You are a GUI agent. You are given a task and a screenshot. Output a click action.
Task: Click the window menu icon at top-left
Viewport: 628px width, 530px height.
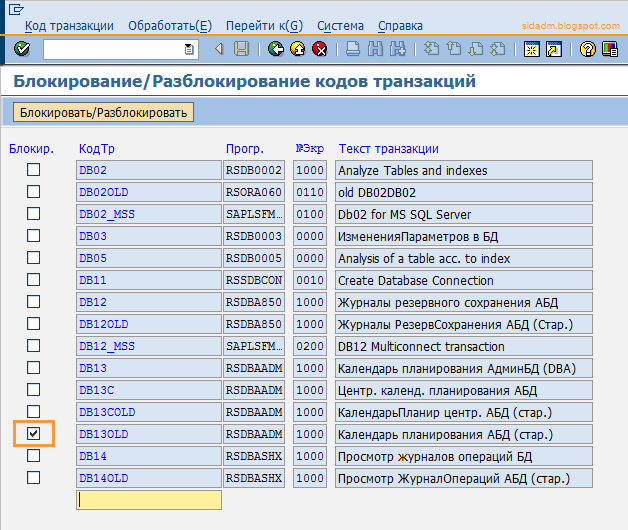click(16, 9)
